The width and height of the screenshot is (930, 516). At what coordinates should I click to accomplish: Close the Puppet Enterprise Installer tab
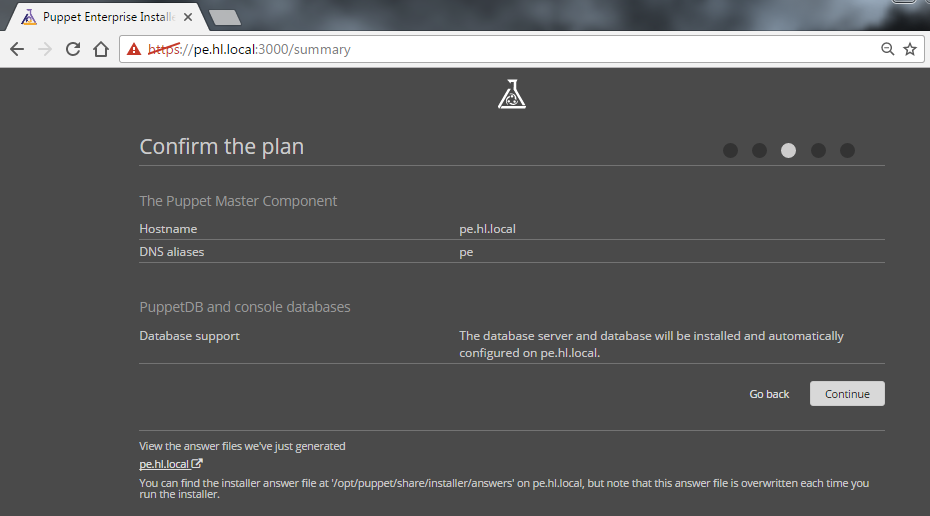click(x=188, y=17)
